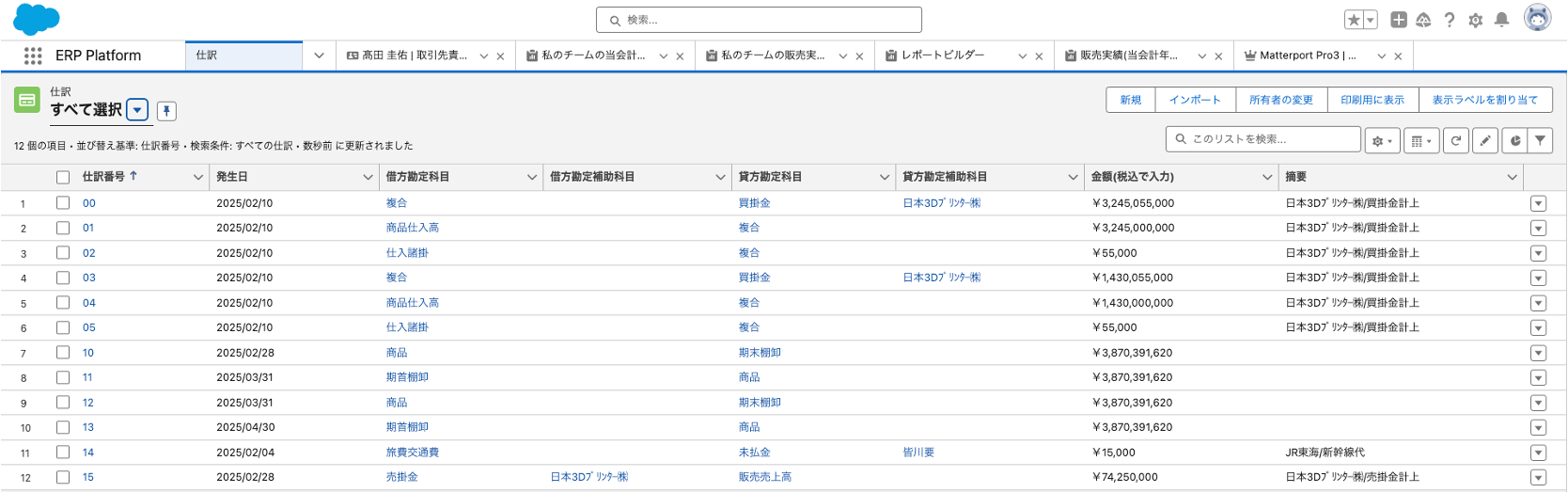1568x493 pixels.
Task: Open the user profile avatar
Action: [1538, 18]
